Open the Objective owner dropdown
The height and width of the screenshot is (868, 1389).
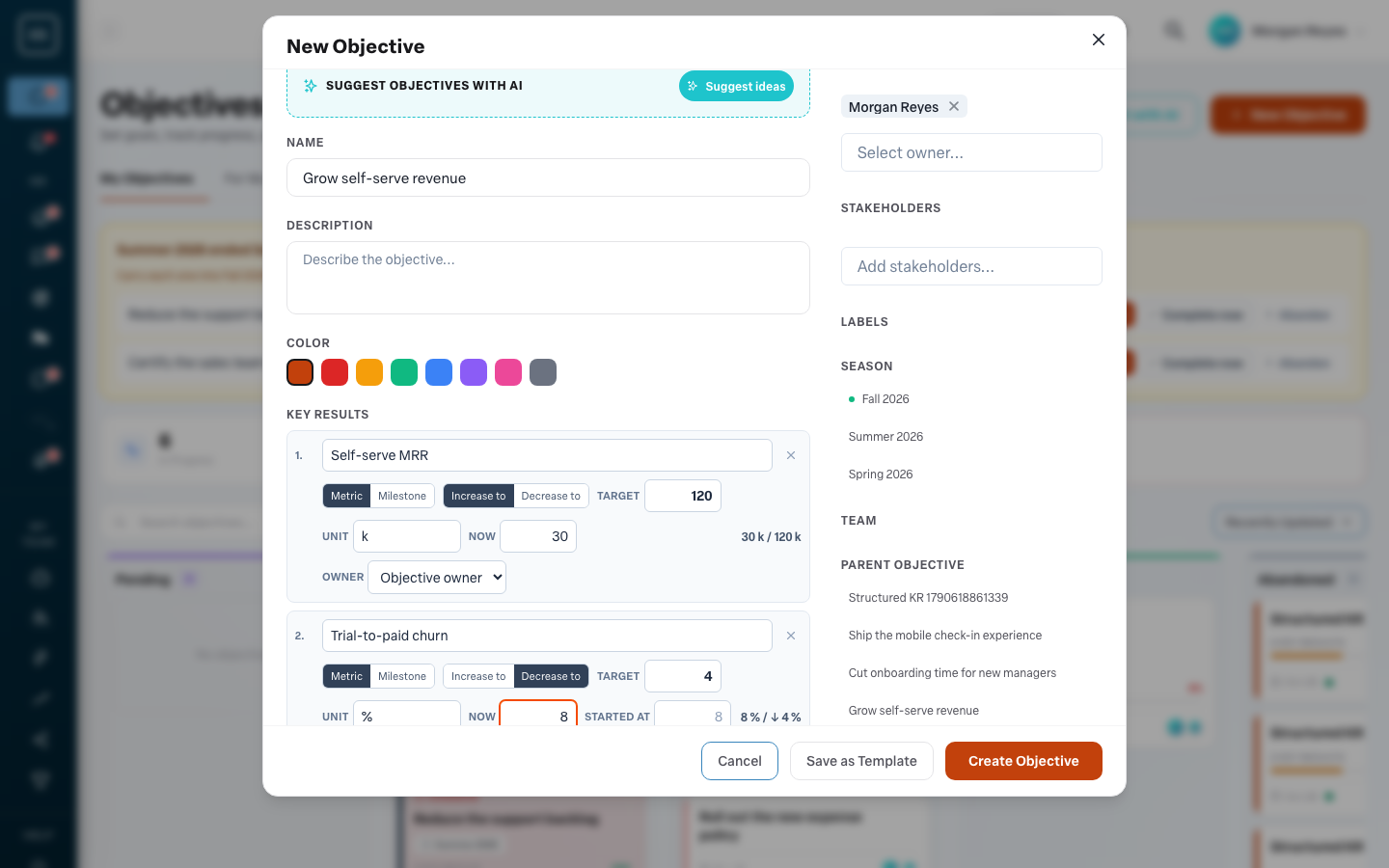coord(437,577)
